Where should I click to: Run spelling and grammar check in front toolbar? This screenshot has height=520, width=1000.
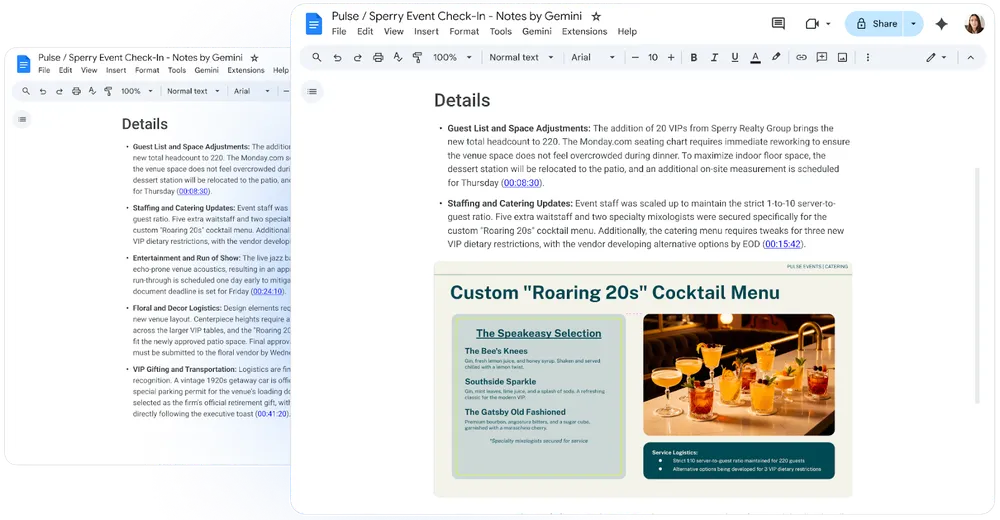397,57
